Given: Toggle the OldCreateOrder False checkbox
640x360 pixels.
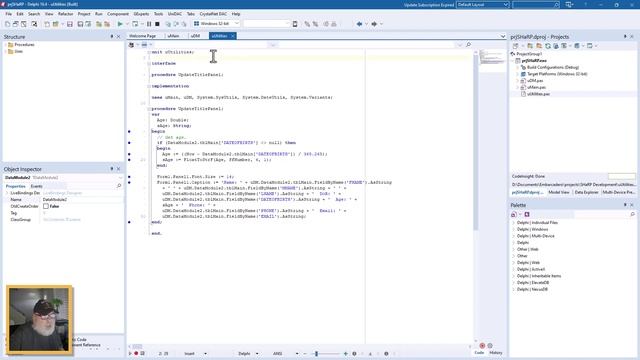Looking at the screenshot, I should pyautogui.click(x=46, y=207).
